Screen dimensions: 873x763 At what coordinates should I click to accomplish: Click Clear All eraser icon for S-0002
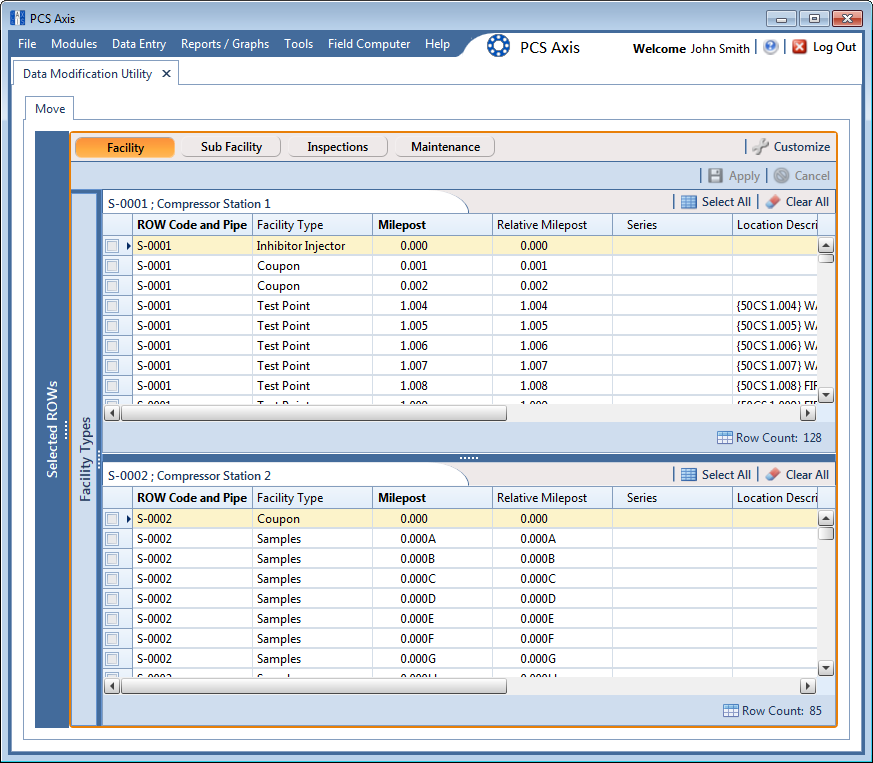point(773,475)
